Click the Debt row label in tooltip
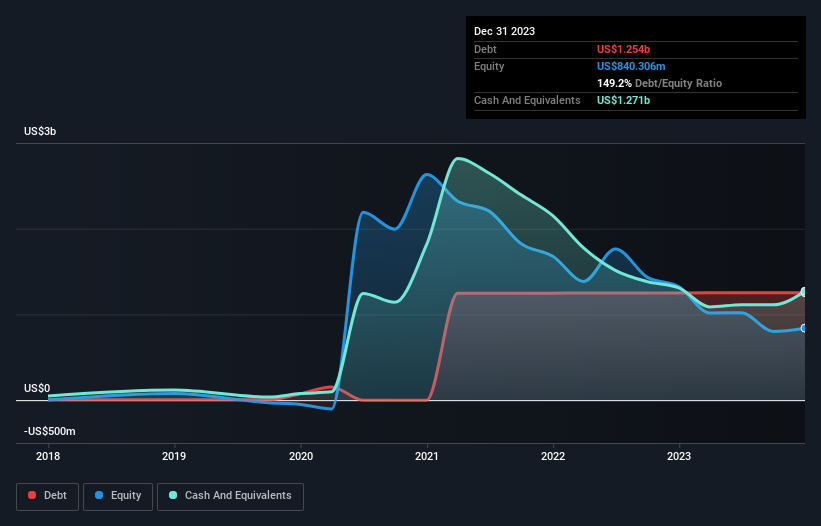The height and width of the screenshot is (526, 821). (485, 49)
